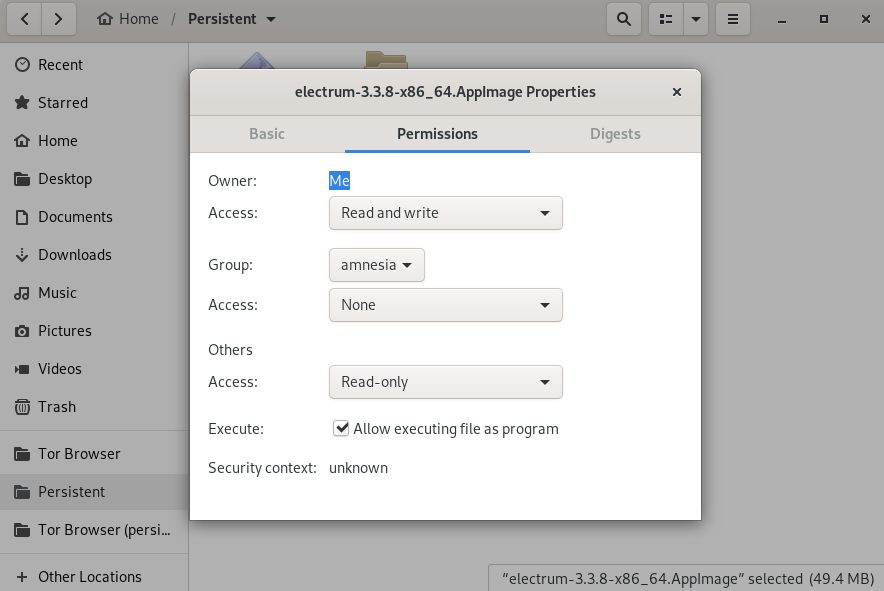Switch to the Basic tab
884x591 pixels.
pyautogui.click(x=267, y=134)
